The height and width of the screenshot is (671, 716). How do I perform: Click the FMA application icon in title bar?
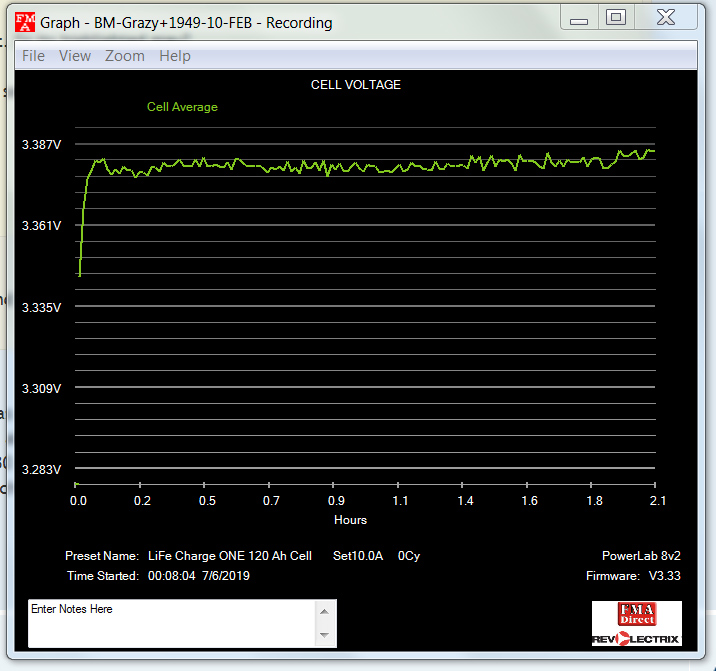25,22
